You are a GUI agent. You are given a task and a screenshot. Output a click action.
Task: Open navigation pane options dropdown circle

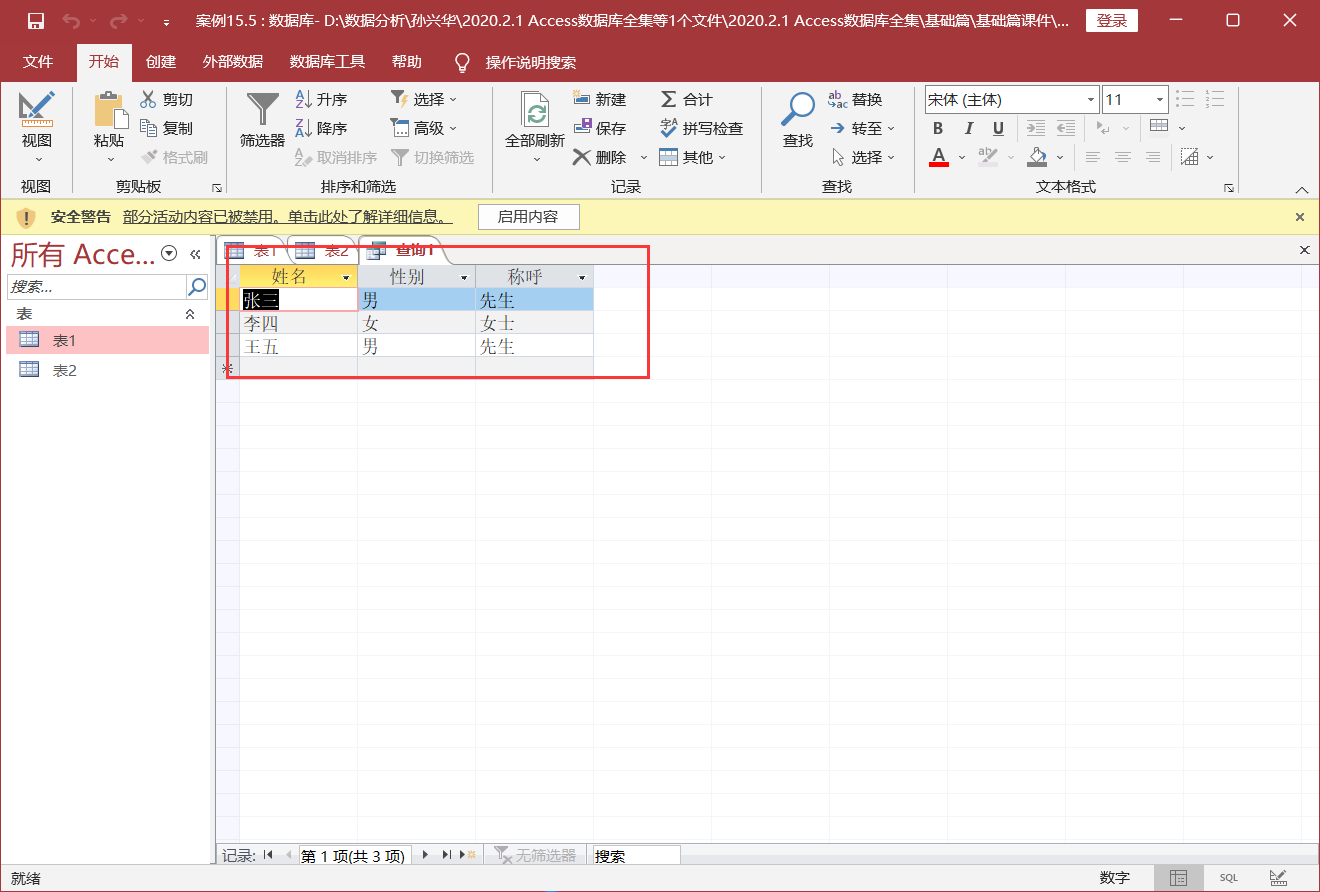click(x=169, y=254)
